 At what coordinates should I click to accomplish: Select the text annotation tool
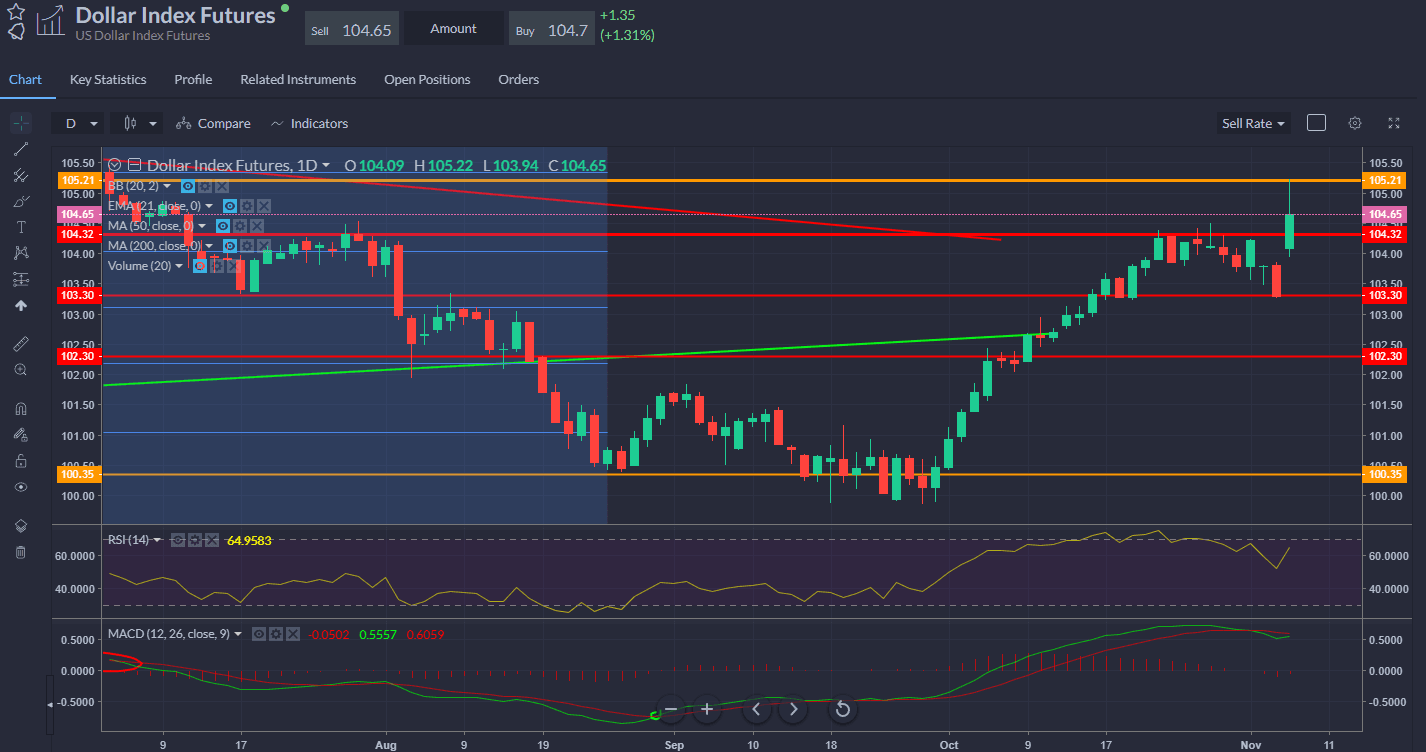point(21,227)
